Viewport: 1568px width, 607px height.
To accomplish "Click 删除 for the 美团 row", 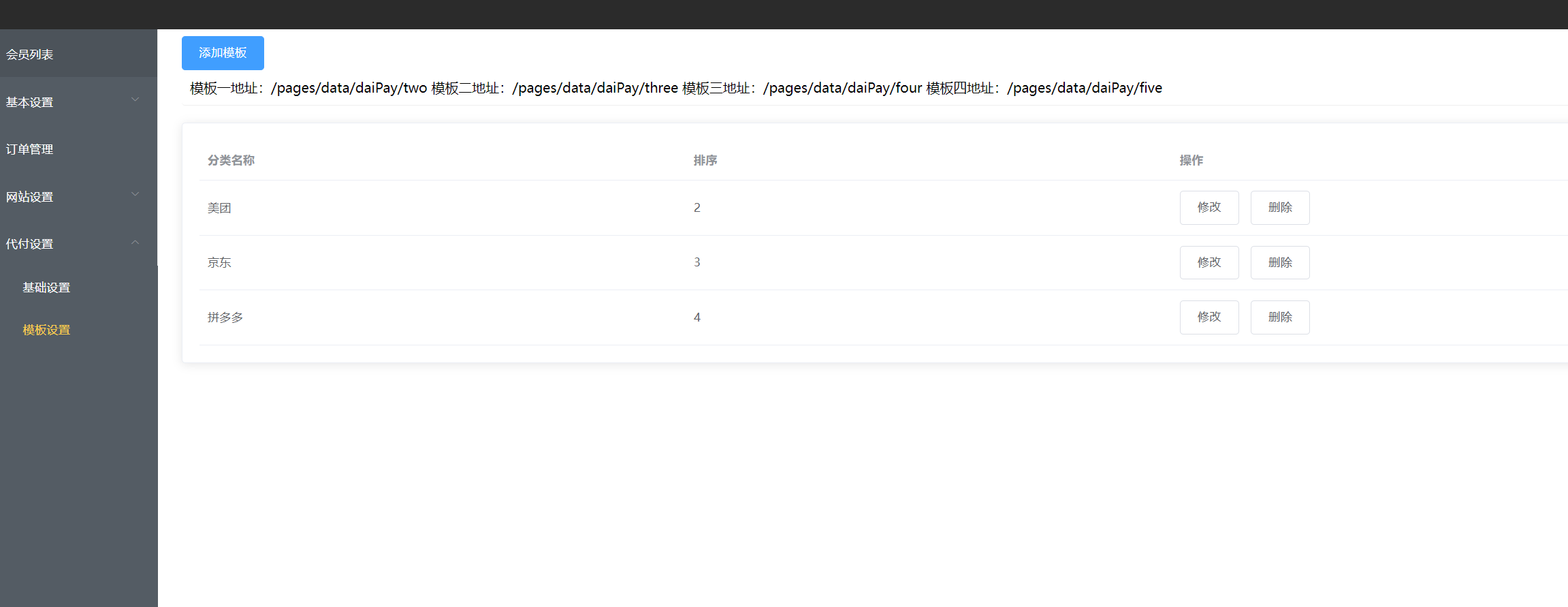I will 1279,208.
